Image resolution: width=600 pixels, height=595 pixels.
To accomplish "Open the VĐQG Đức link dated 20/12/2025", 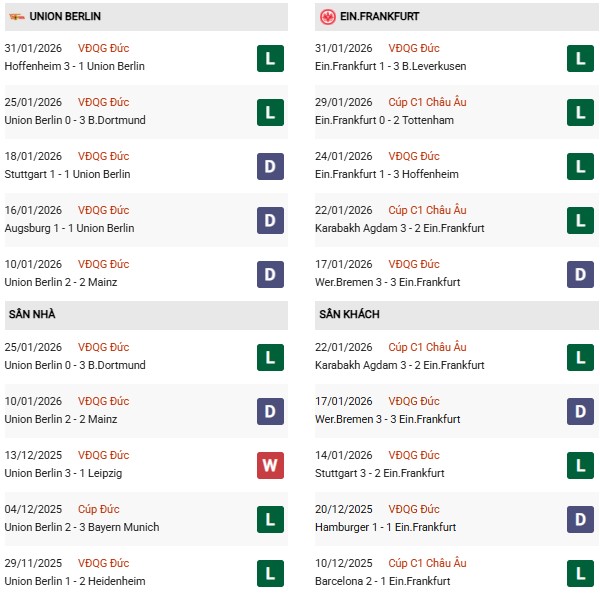I will click(x=414, y=509).
